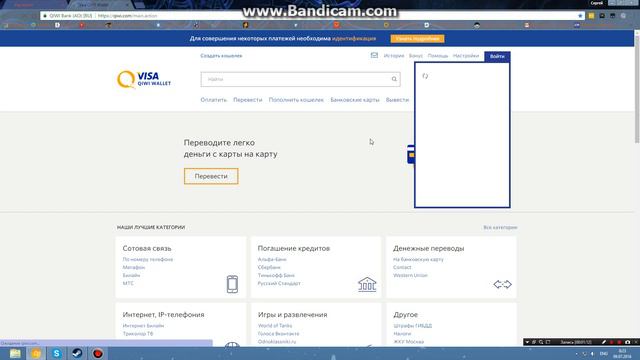Open the Банковские карты menu item
Screen dimensions: 640x360
click(355, 100)
